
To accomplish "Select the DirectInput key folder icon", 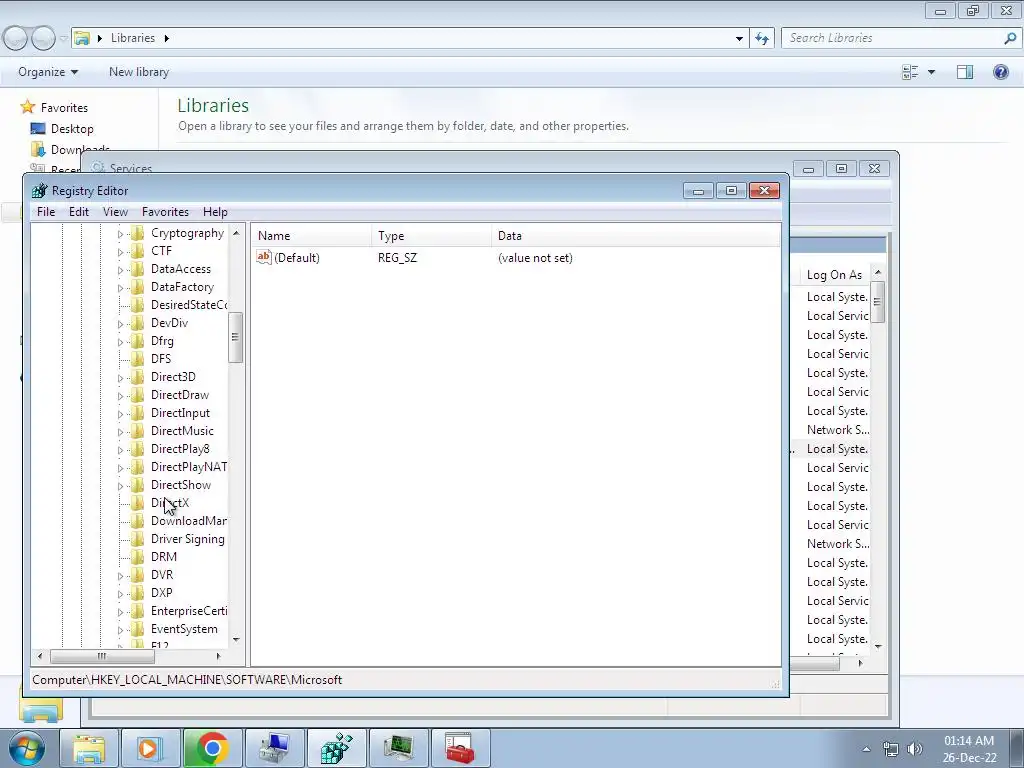I will coord(137,413).
